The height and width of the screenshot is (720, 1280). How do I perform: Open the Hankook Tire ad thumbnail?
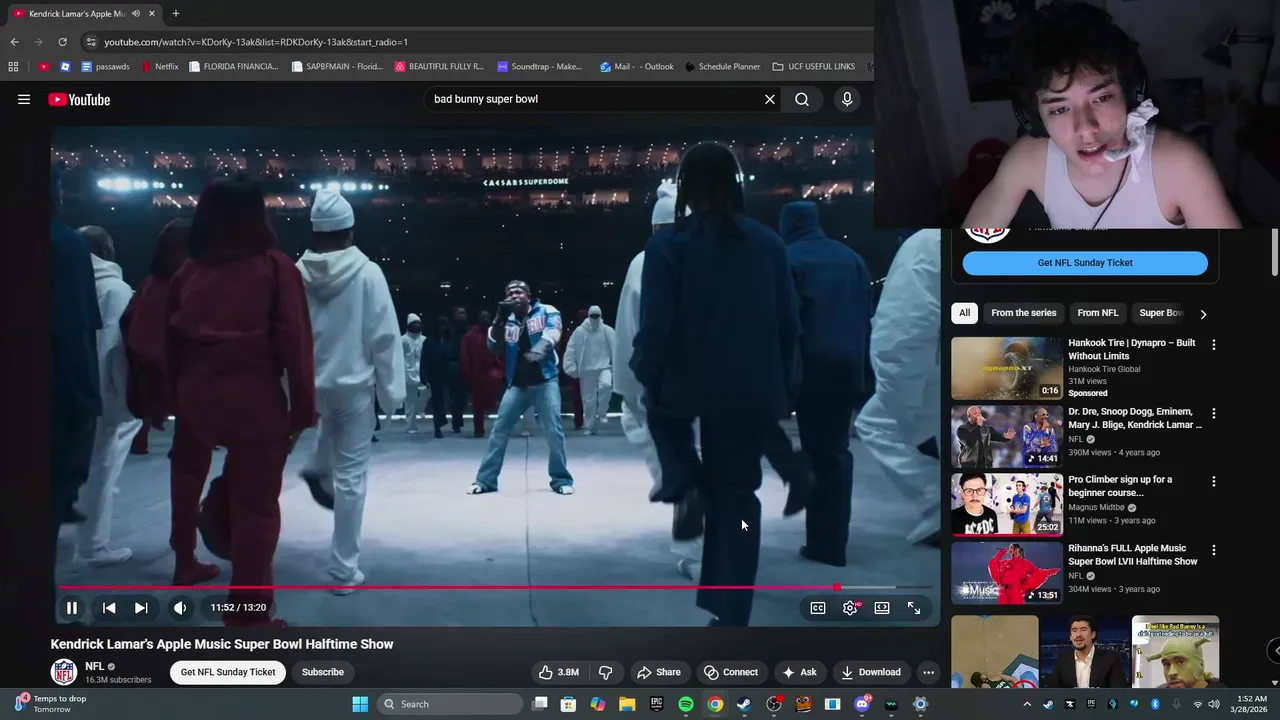1007,368
